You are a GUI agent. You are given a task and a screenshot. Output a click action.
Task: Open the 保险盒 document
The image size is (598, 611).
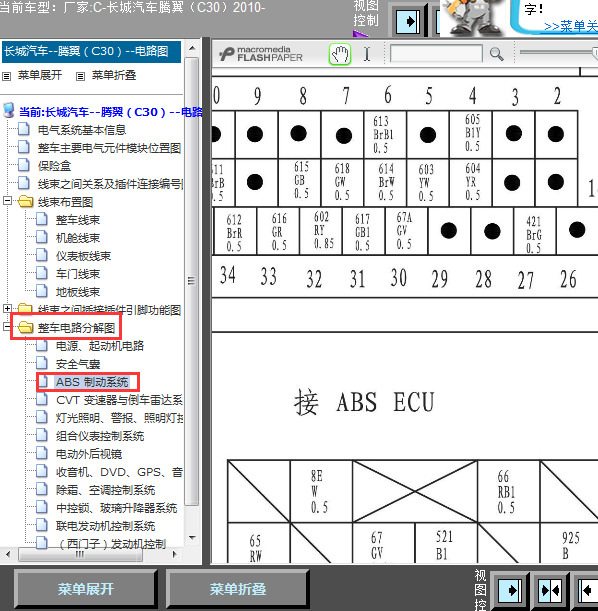point(54,166)
